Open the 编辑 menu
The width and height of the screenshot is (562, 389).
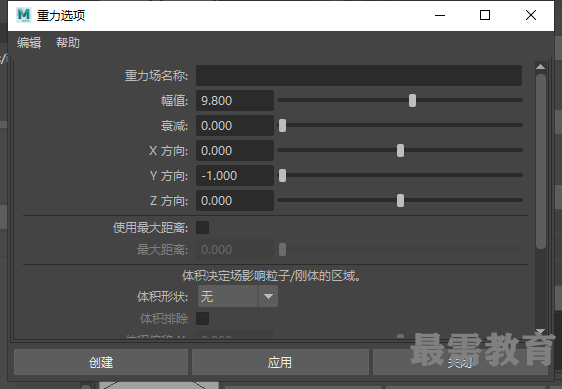[29, 43]
